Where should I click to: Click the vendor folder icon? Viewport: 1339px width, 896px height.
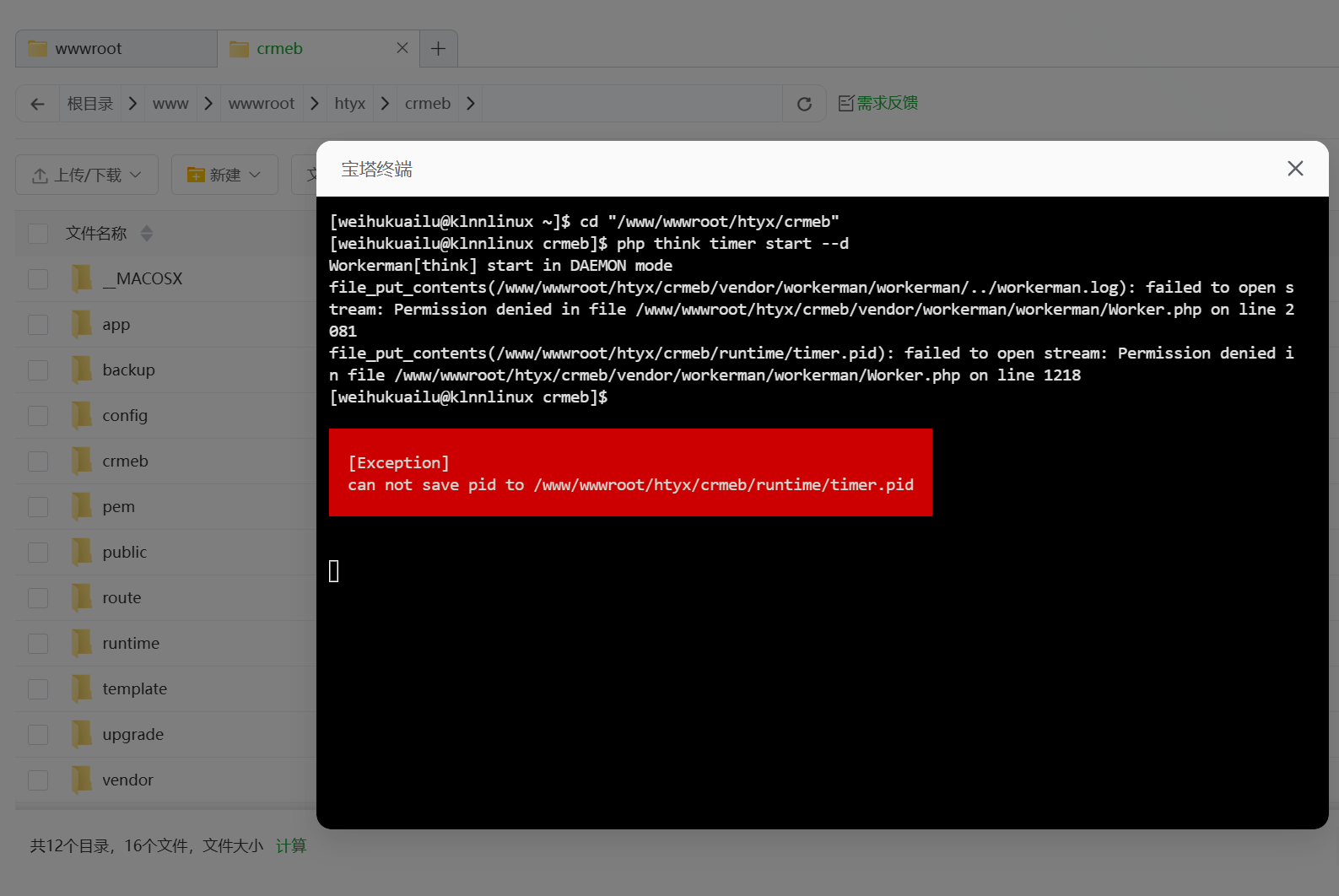[x=82, y=780]
